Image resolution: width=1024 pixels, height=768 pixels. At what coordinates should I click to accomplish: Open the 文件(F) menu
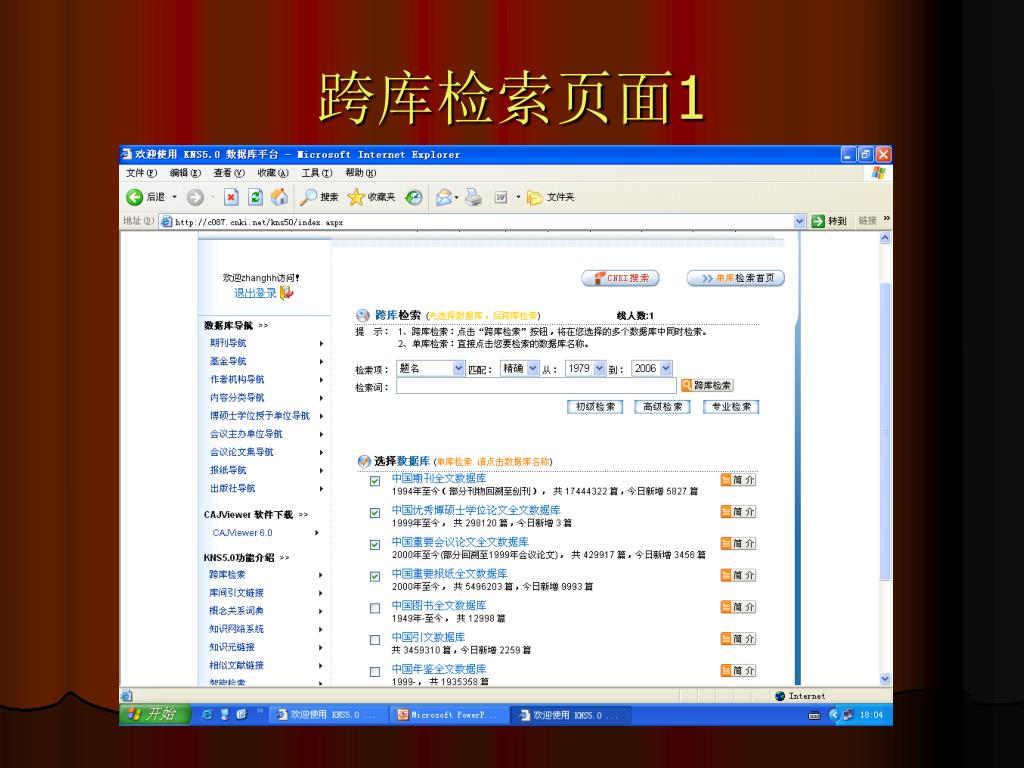point(141,173)
